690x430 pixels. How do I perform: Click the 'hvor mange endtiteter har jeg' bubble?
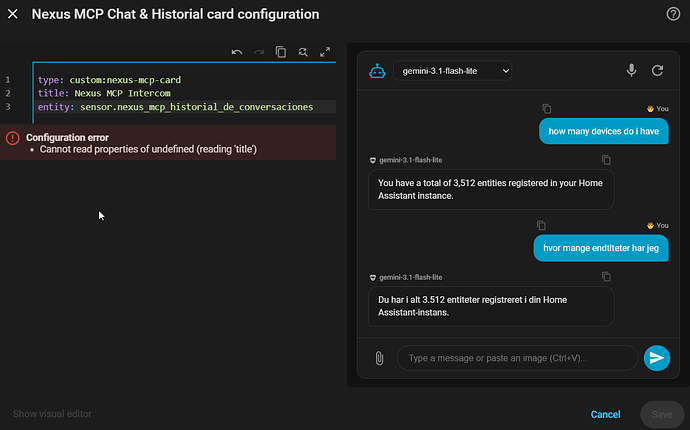pyautogui.click(x=601, y=248)
